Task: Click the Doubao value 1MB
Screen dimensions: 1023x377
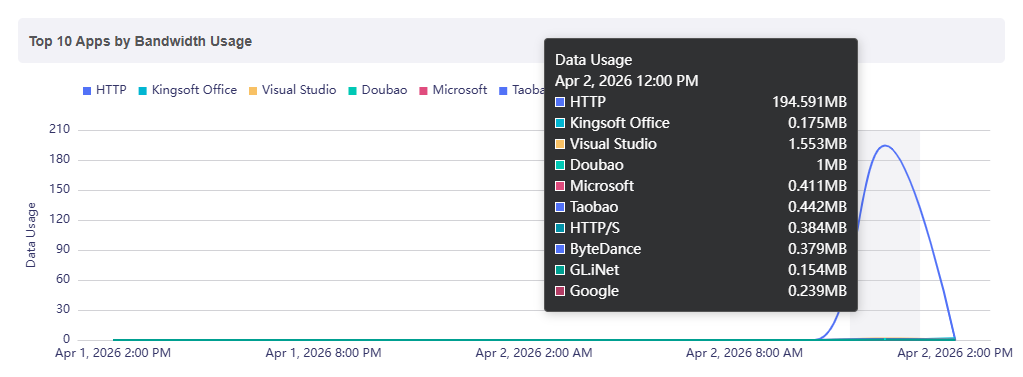Action: 832,165
